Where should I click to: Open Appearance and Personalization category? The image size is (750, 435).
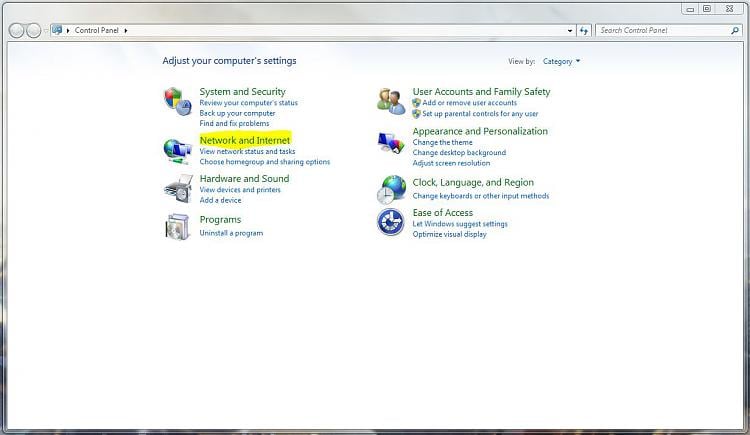480,131
